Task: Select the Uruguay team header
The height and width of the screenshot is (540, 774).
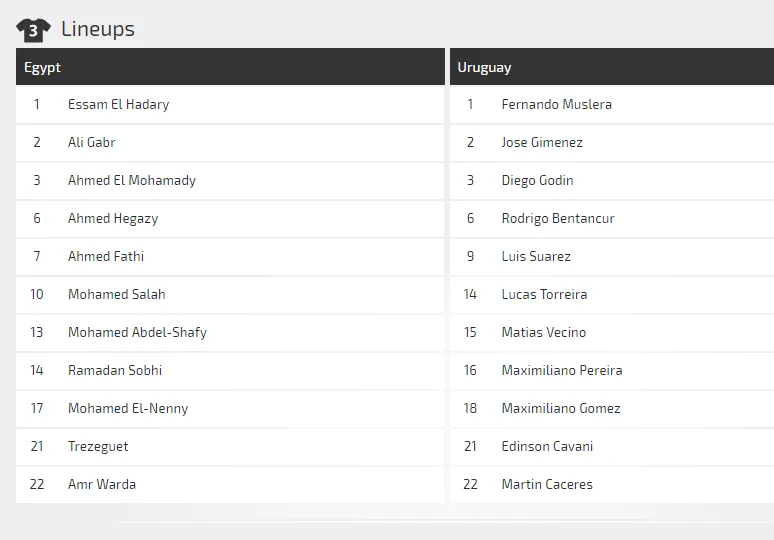Action: (x=612, y=67)
